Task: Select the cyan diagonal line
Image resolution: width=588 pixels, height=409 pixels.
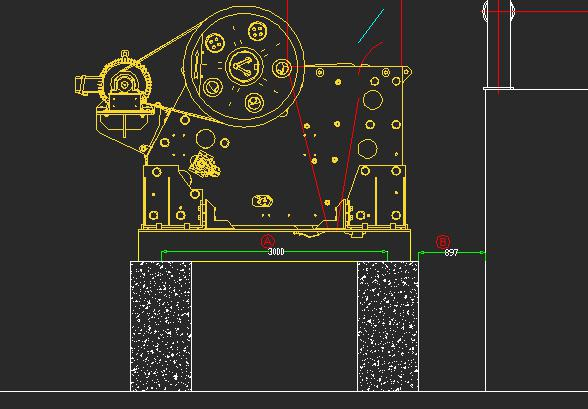Action: [371, 26]
